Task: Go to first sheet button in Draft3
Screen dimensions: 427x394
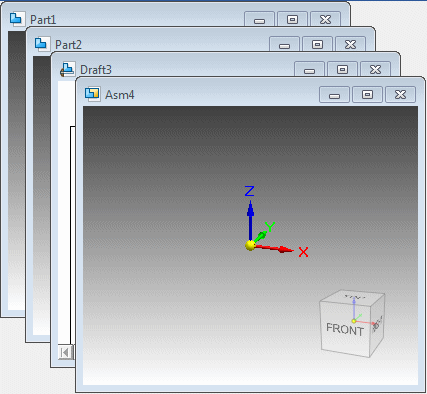Action: coord(65,352)
